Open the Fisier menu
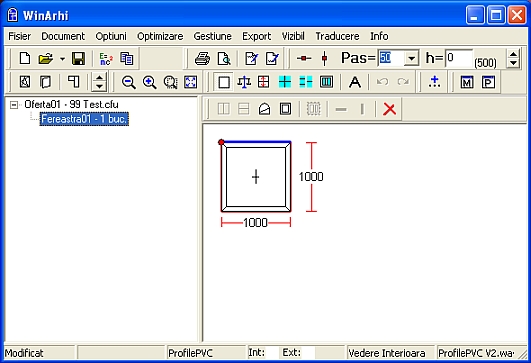Screen dimensions: 531x363 (20, 36)
